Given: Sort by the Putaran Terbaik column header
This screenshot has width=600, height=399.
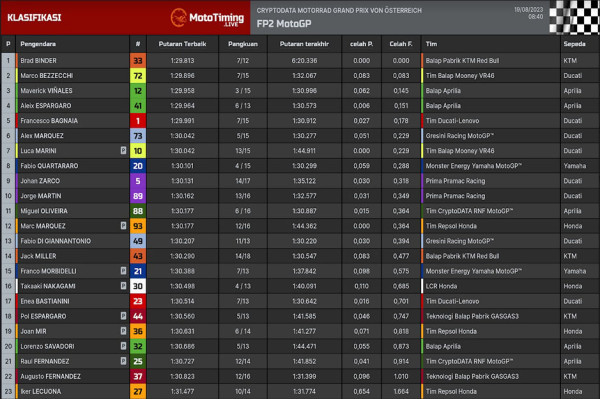Looking at the screenshot, I should pyautogui.click(x=183, y=44).
